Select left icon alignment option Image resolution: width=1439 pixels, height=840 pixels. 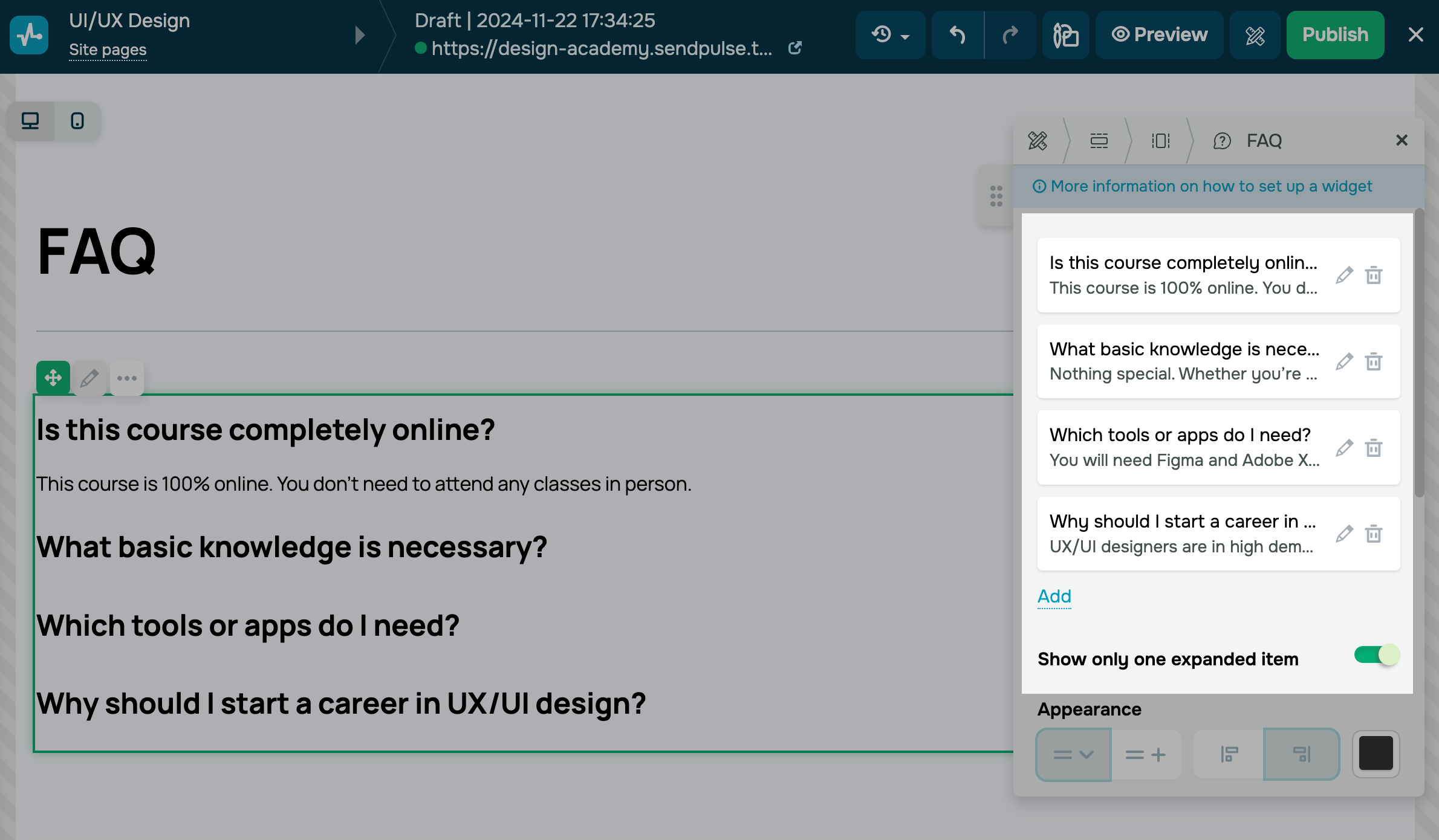coord(1229,754)
